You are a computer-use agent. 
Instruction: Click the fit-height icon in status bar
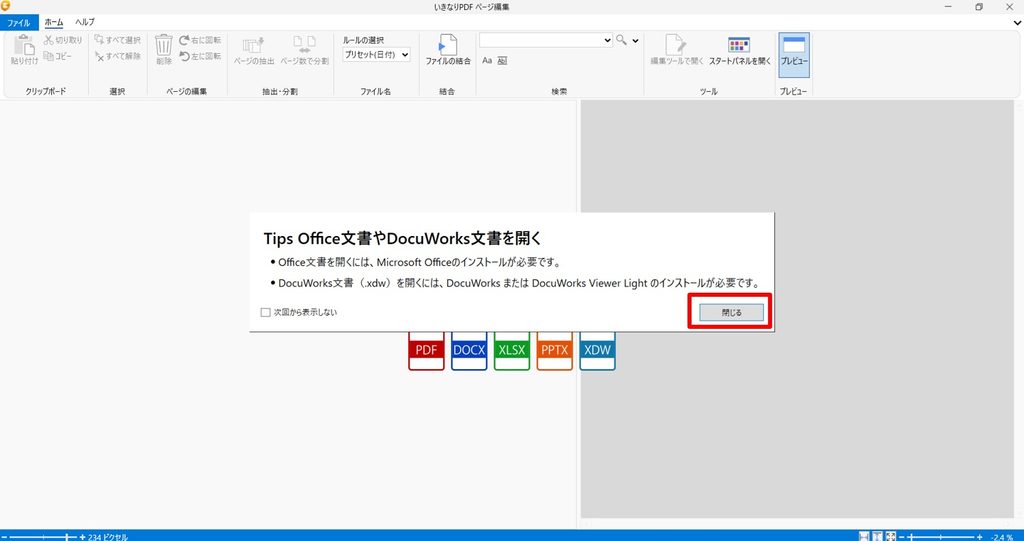878,536
